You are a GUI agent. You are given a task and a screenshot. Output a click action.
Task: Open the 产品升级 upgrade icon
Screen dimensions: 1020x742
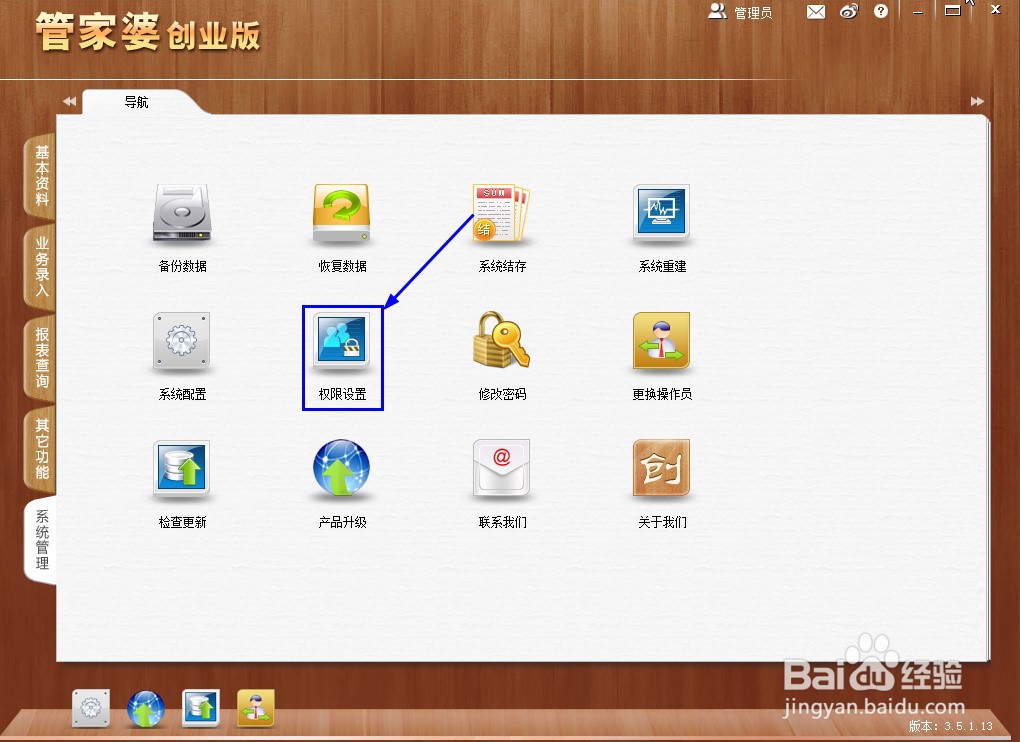[341, 467]
